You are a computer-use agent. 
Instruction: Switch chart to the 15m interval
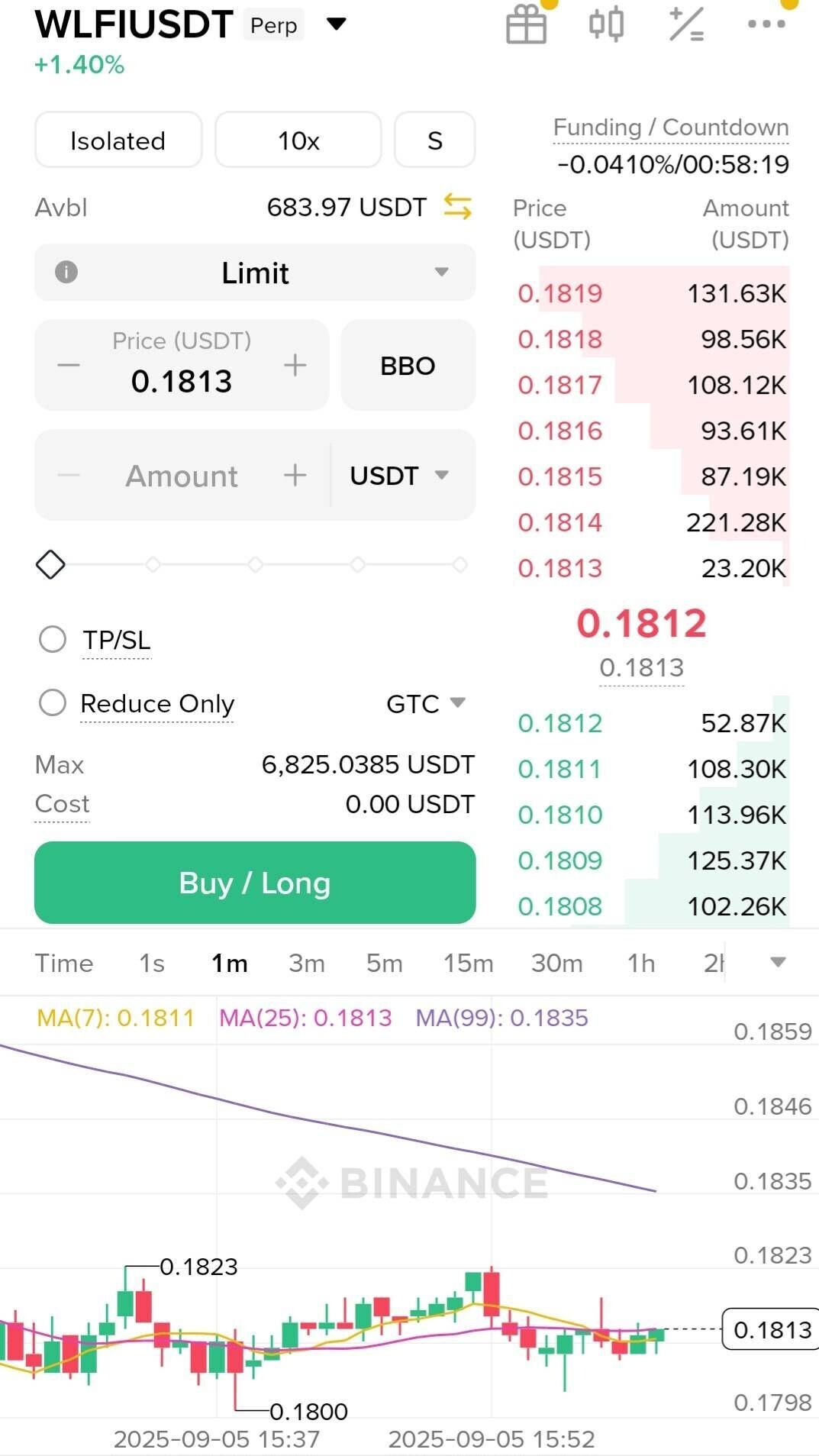click(x=468, y=964)
